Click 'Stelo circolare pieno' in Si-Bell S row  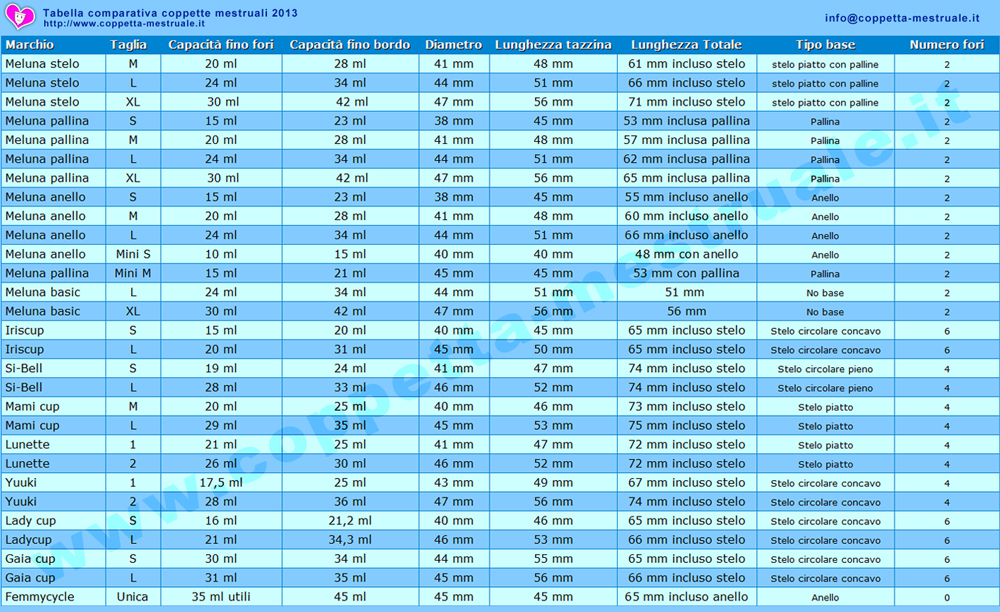(x=825, y=369)
